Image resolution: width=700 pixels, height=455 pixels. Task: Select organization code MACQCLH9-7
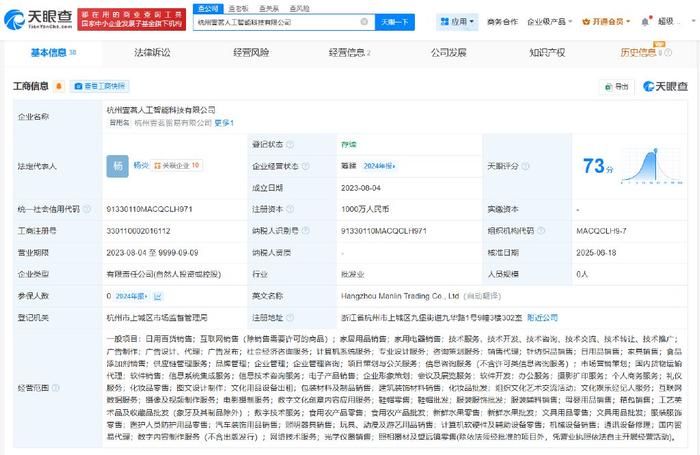601,231
